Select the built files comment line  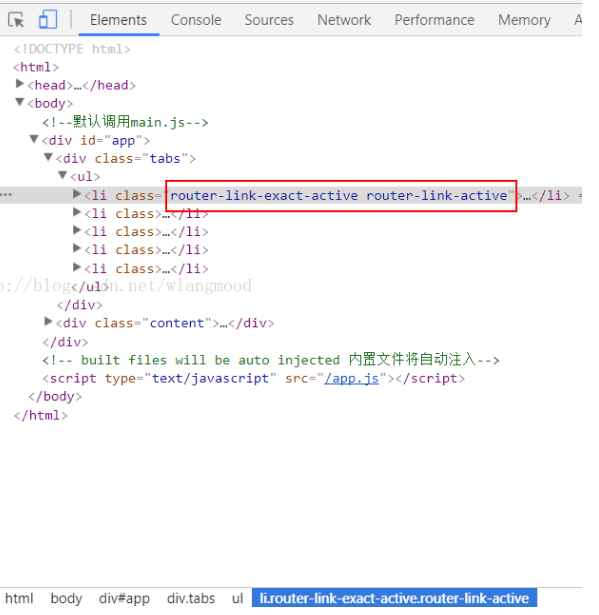[x=271, y=360]
